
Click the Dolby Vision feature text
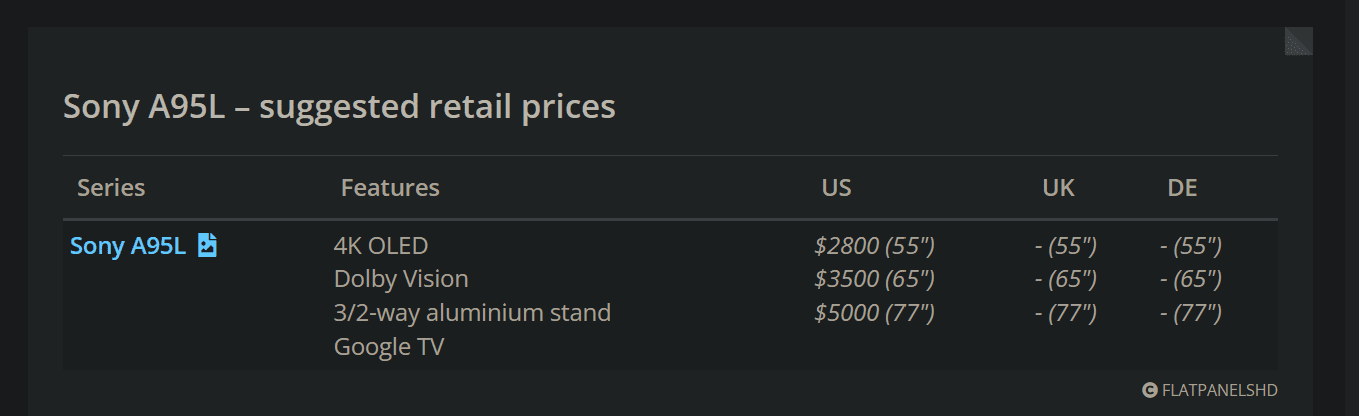[x=401, y=279]
